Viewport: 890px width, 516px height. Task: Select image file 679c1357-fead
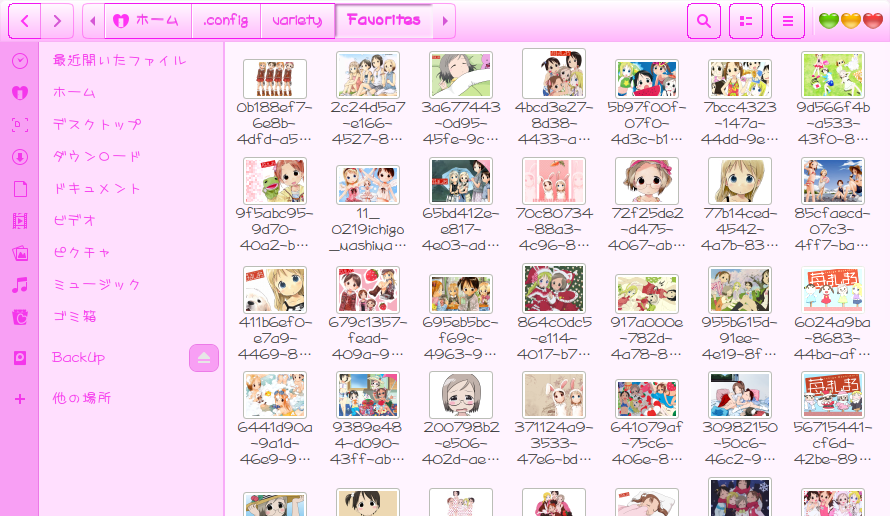coord(368,290)
